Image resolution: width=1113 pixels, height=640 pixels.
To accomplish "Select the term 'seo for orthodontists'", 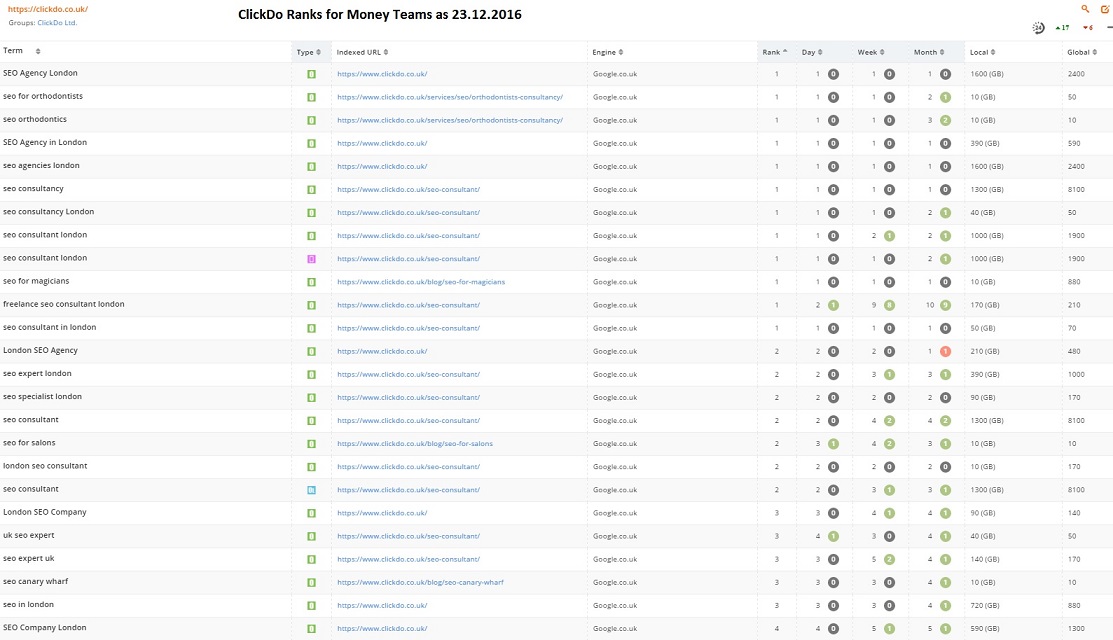I will (x=43, y=96).
